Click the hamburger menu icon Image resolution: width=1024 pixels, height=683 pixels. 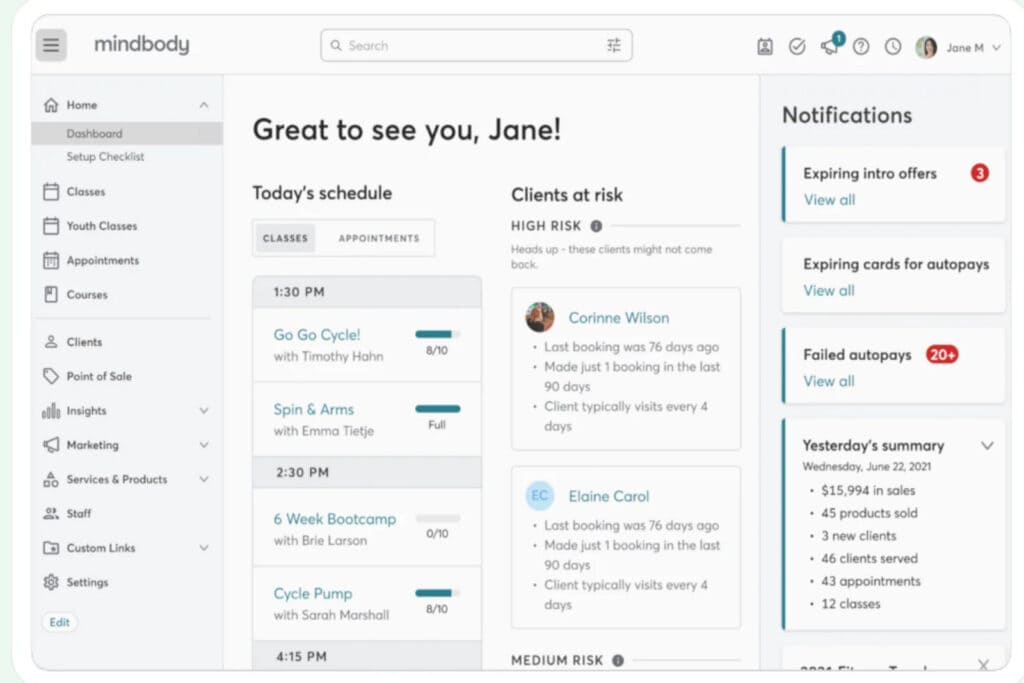coord(52,45)
